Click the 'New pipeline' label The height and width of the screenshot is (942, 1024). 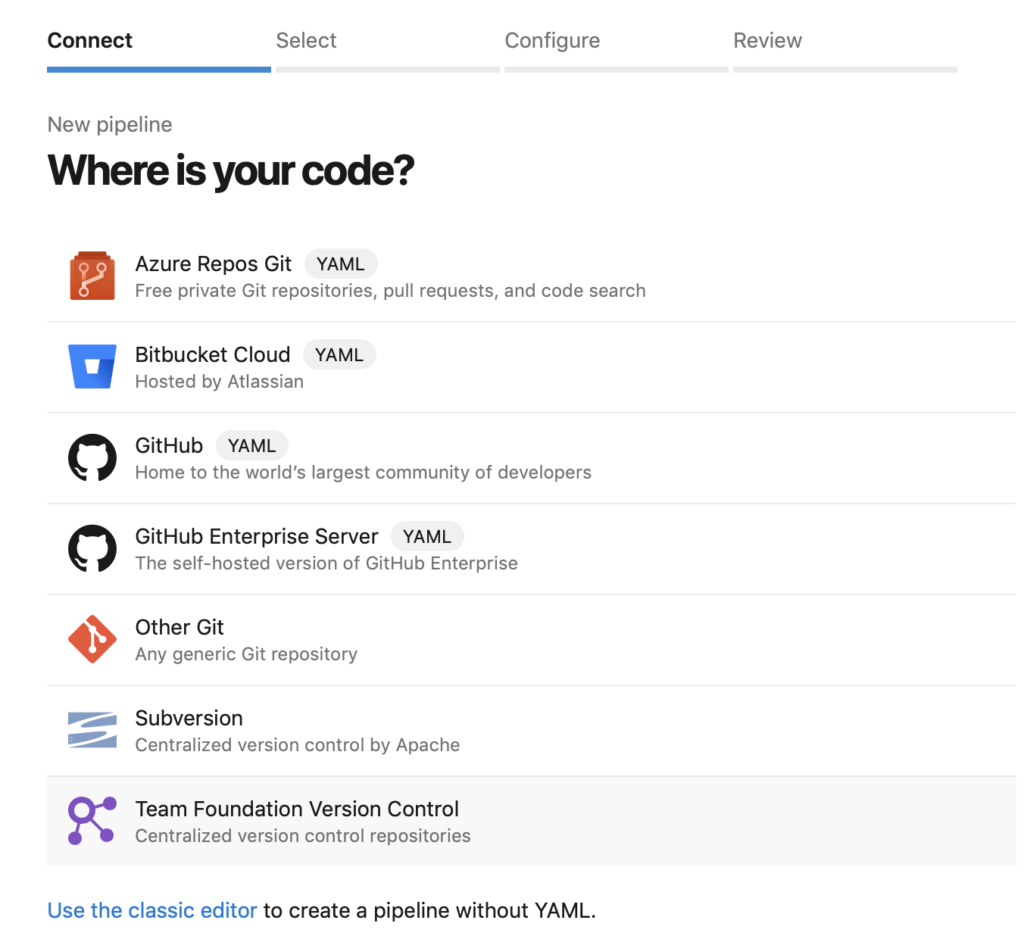click(110, 124)
